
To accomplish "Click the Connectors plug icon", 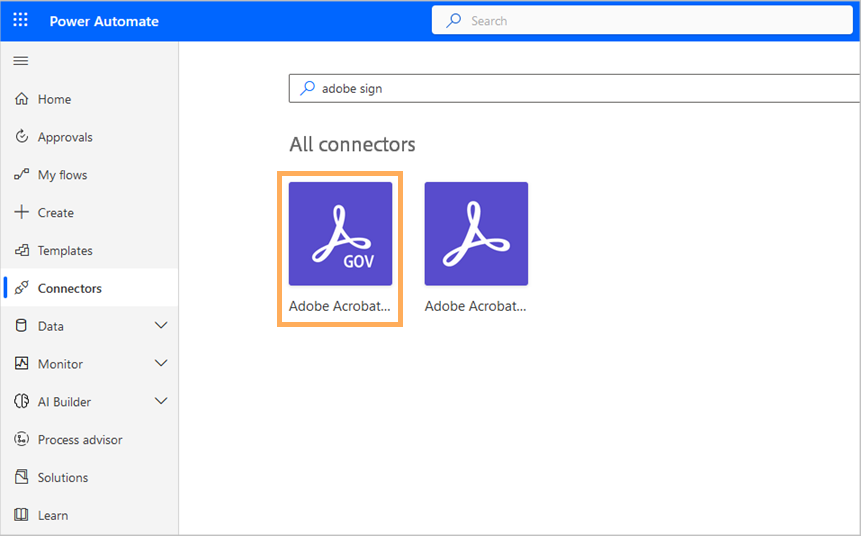I will [21, 288].
